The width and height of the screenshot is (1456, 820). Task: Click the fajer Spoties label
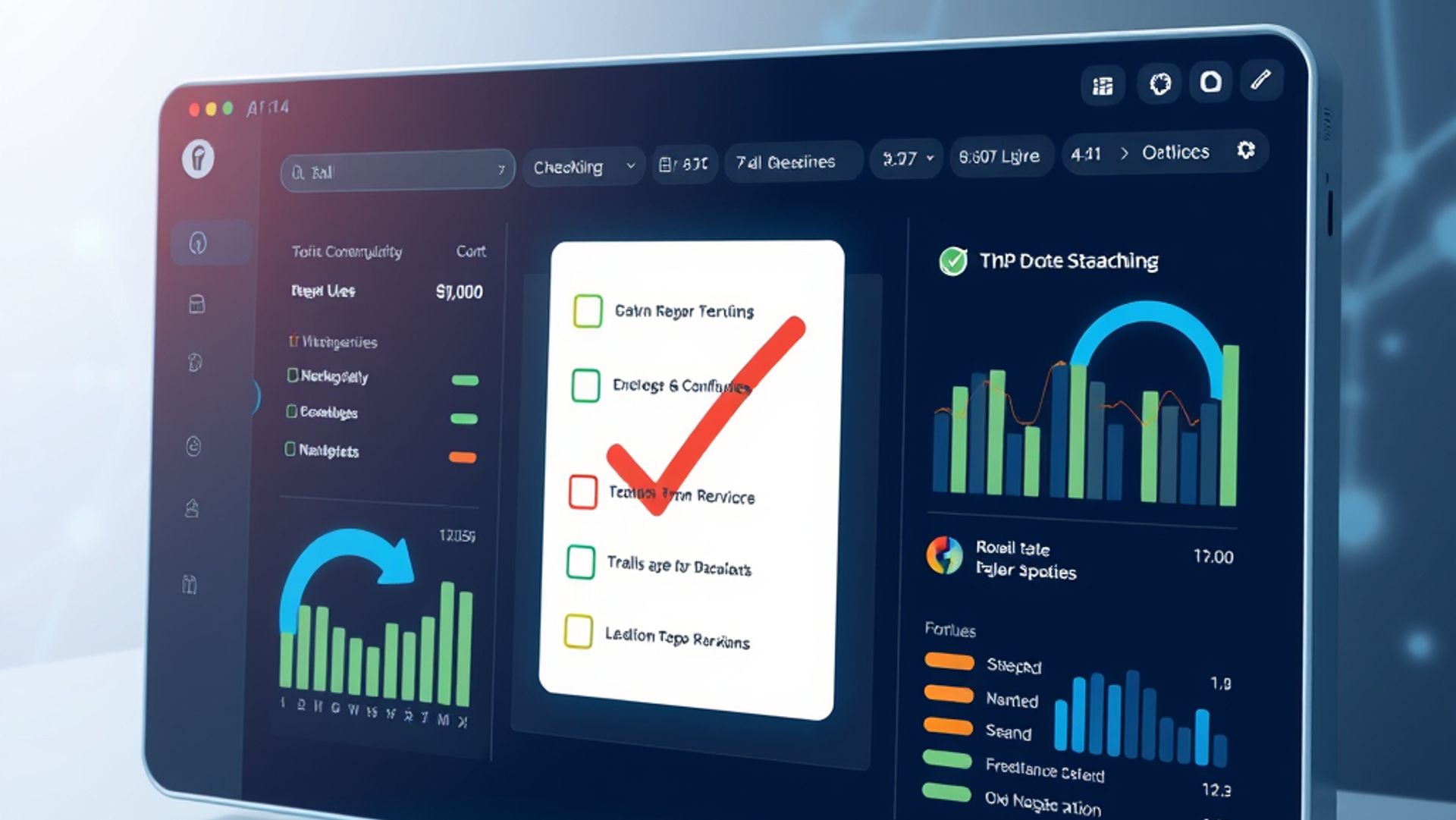click(1026, 570)
